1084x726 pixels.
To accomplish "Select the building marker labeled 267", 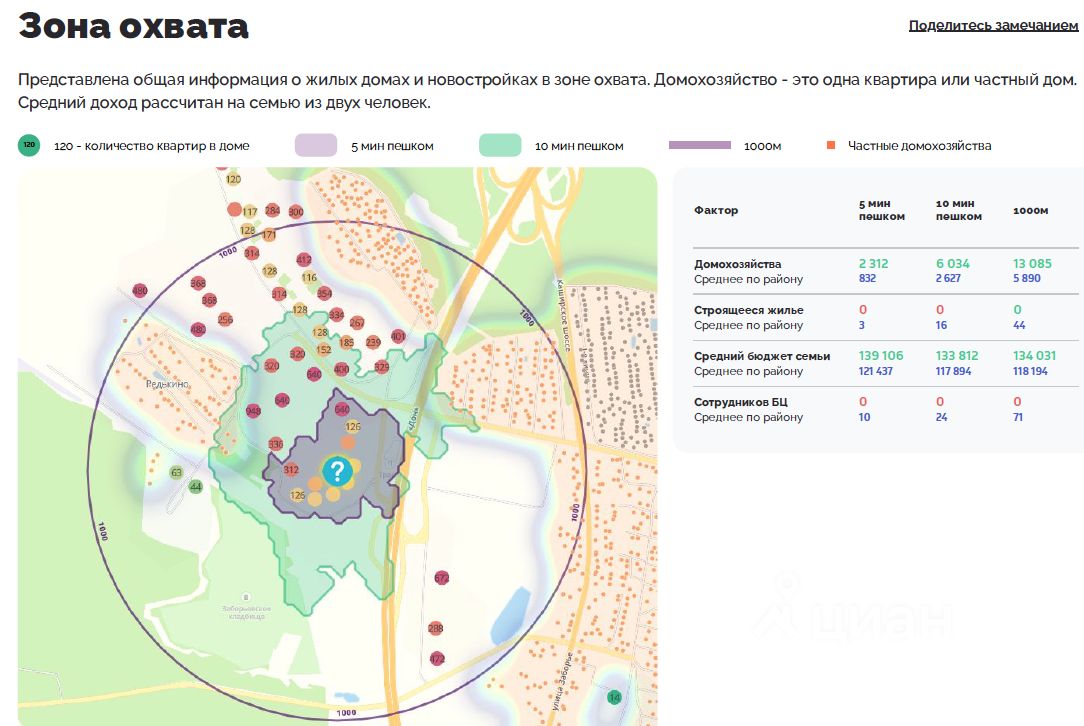I will 357,323.
